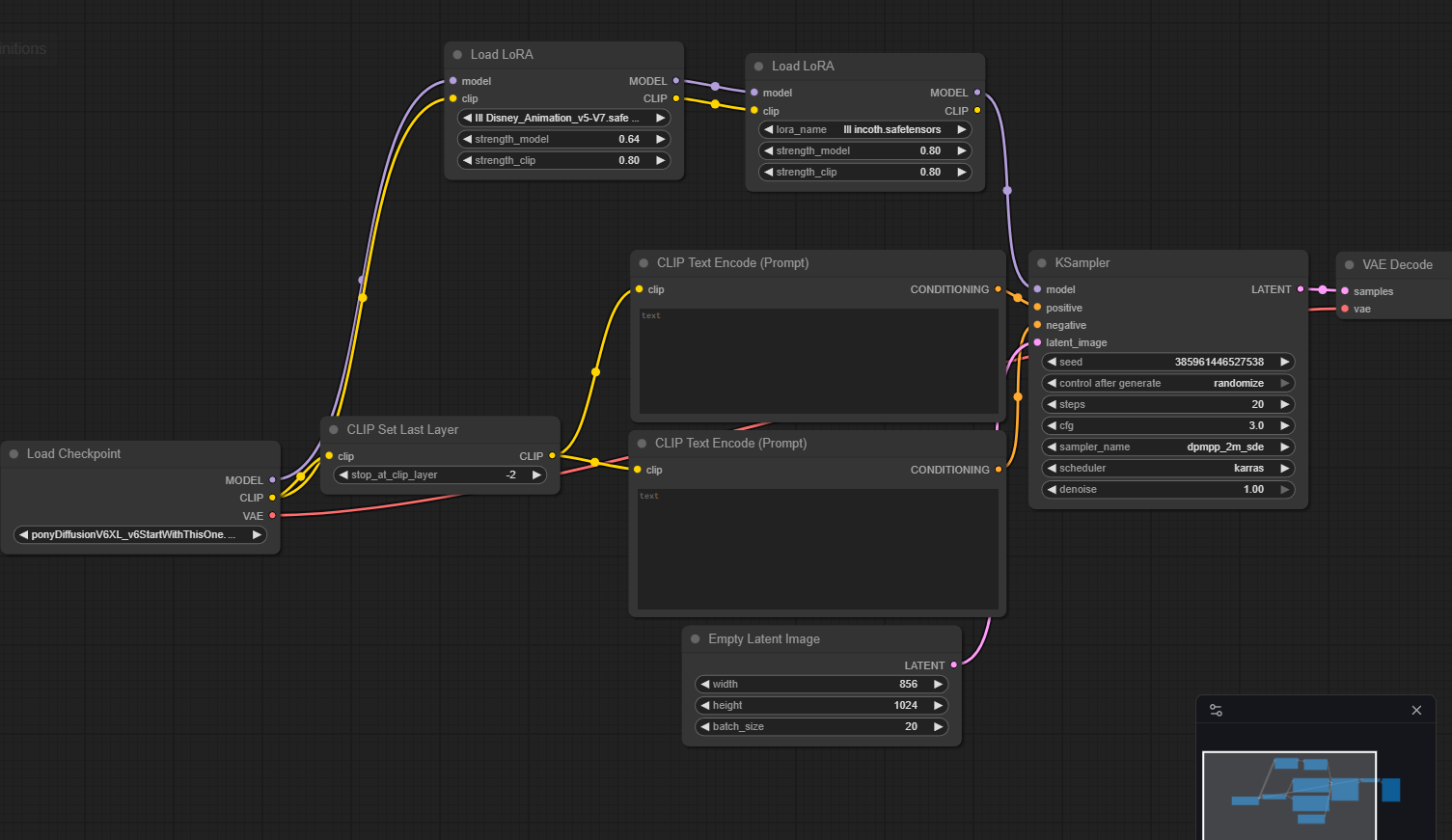1452x840 pixels.
Task: Increase the cfg value
Action: point(1285,425)
